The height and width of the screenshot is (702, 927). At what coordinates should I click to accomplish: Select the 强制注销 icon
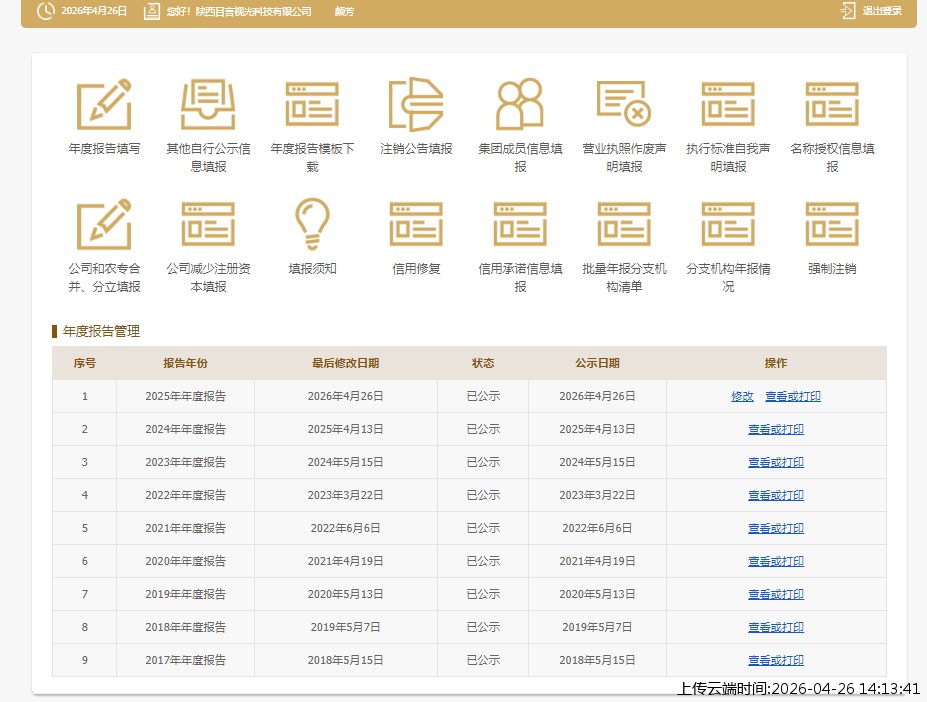(x=832, y=224)
